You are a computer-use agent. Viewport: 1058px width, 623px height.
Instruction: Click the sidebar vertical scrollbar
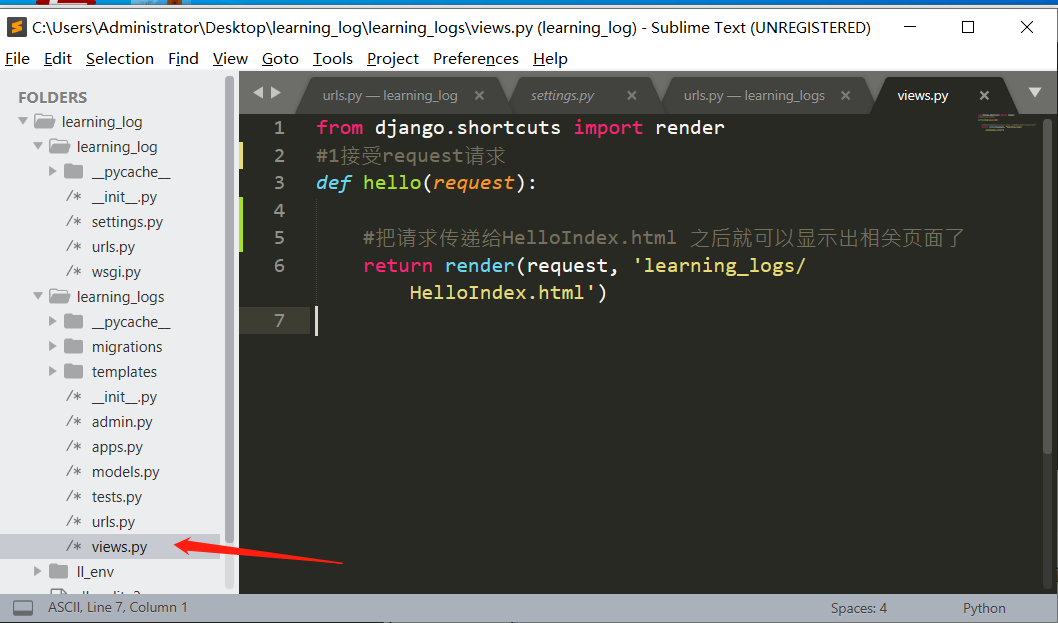coord(229,309)
